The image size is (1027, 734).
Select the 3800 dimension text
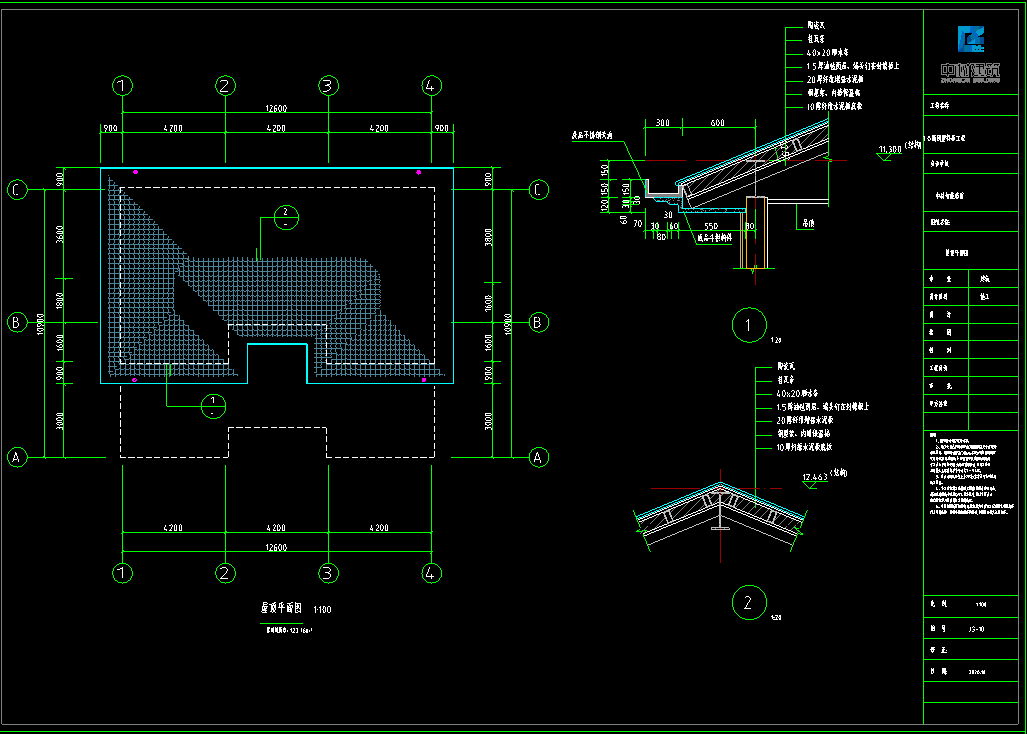tap(488, 237)
